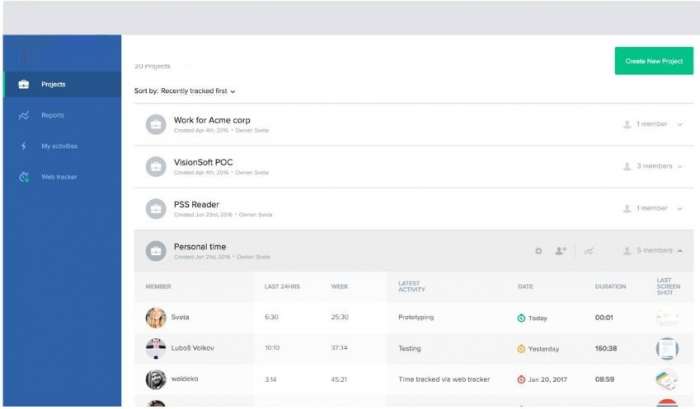700x409 pixels.
Task: Click Sveta's avatar in the member table
Action: tap(156, 317)
